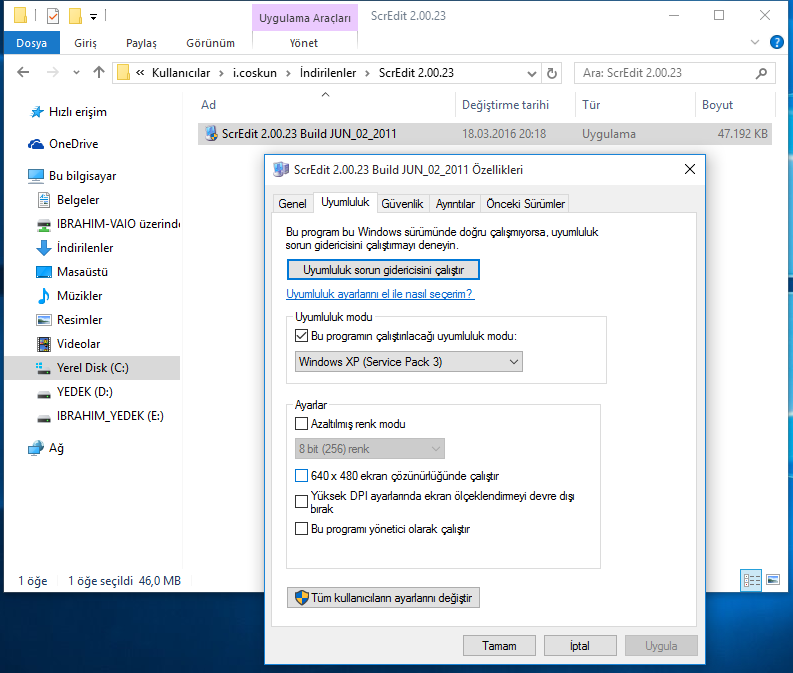Check the Yüksek DPI scaling disable checkbox
The width and height of the screenshot is (793, 673).
pos(301,502)
